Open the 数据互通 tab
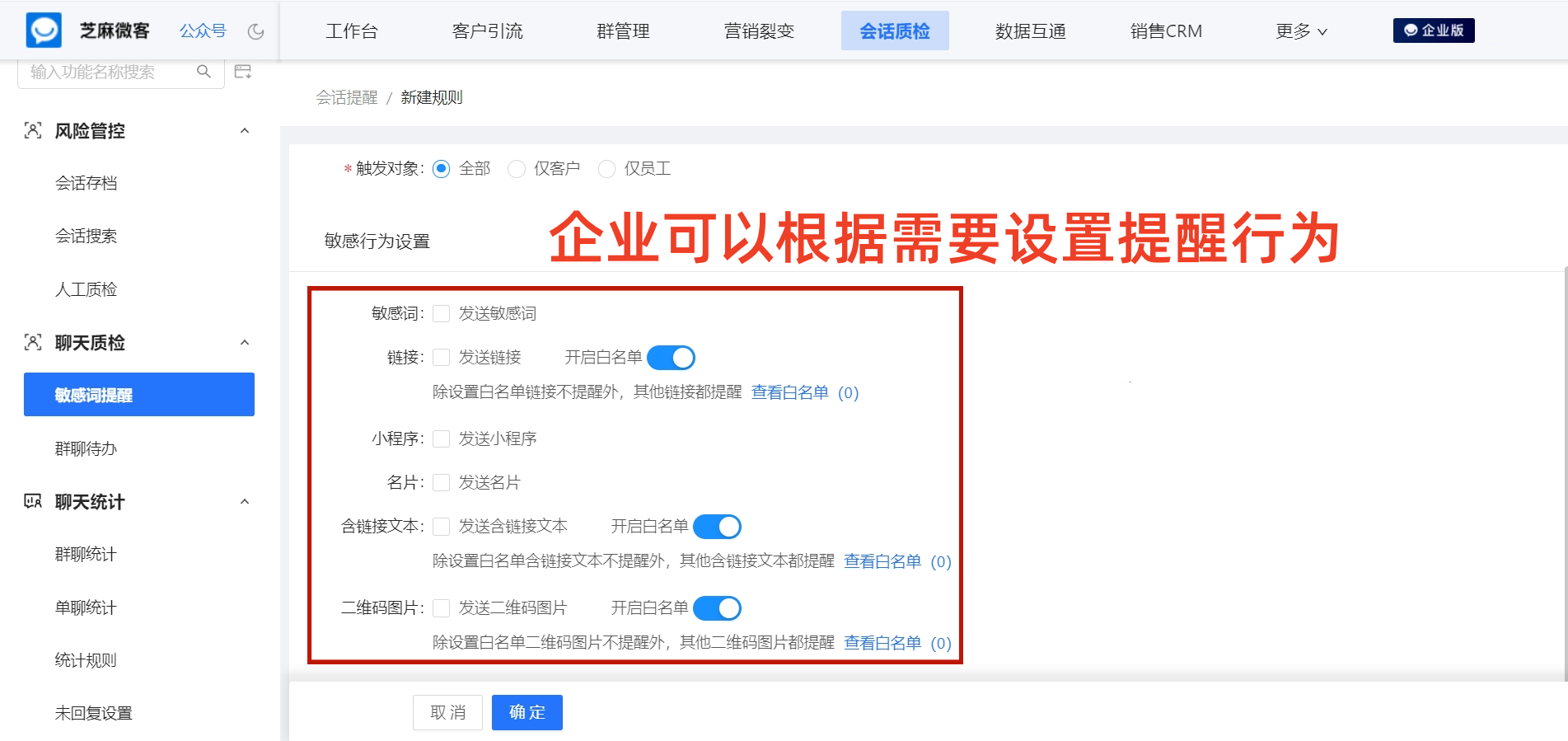 [x=1031, y=31]
